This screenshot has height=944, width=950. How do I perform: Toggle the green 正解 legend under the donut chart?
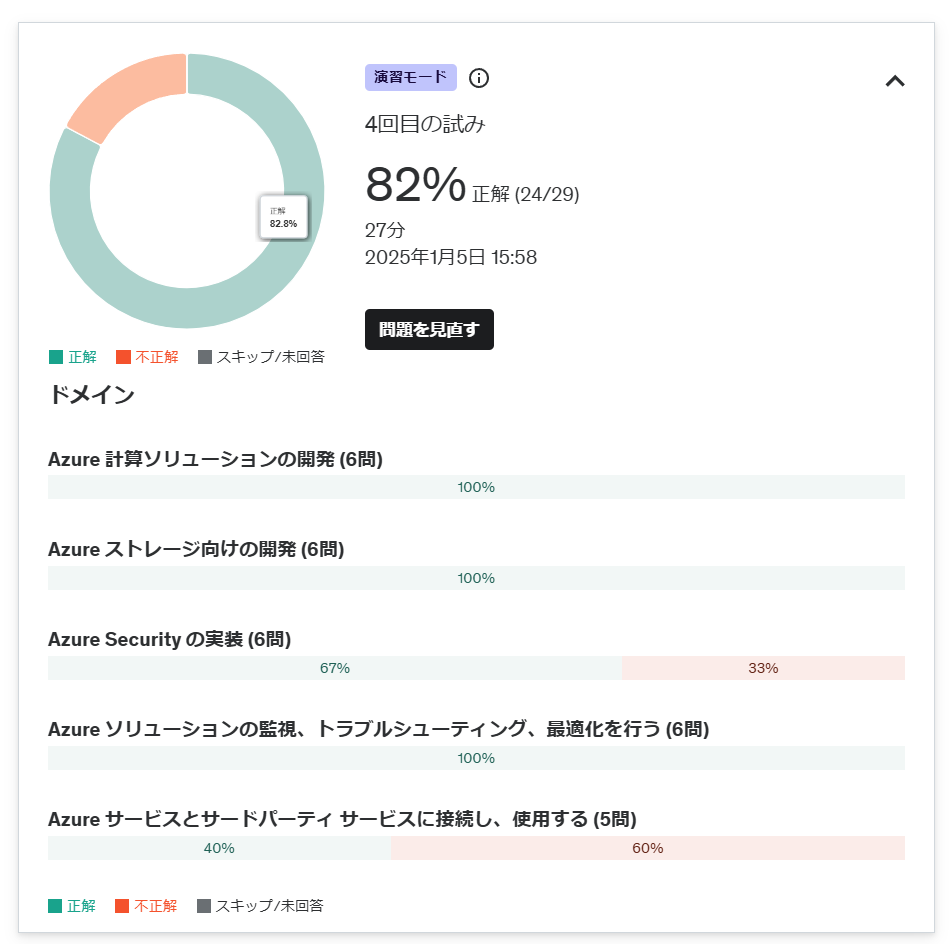click(73, 357)
